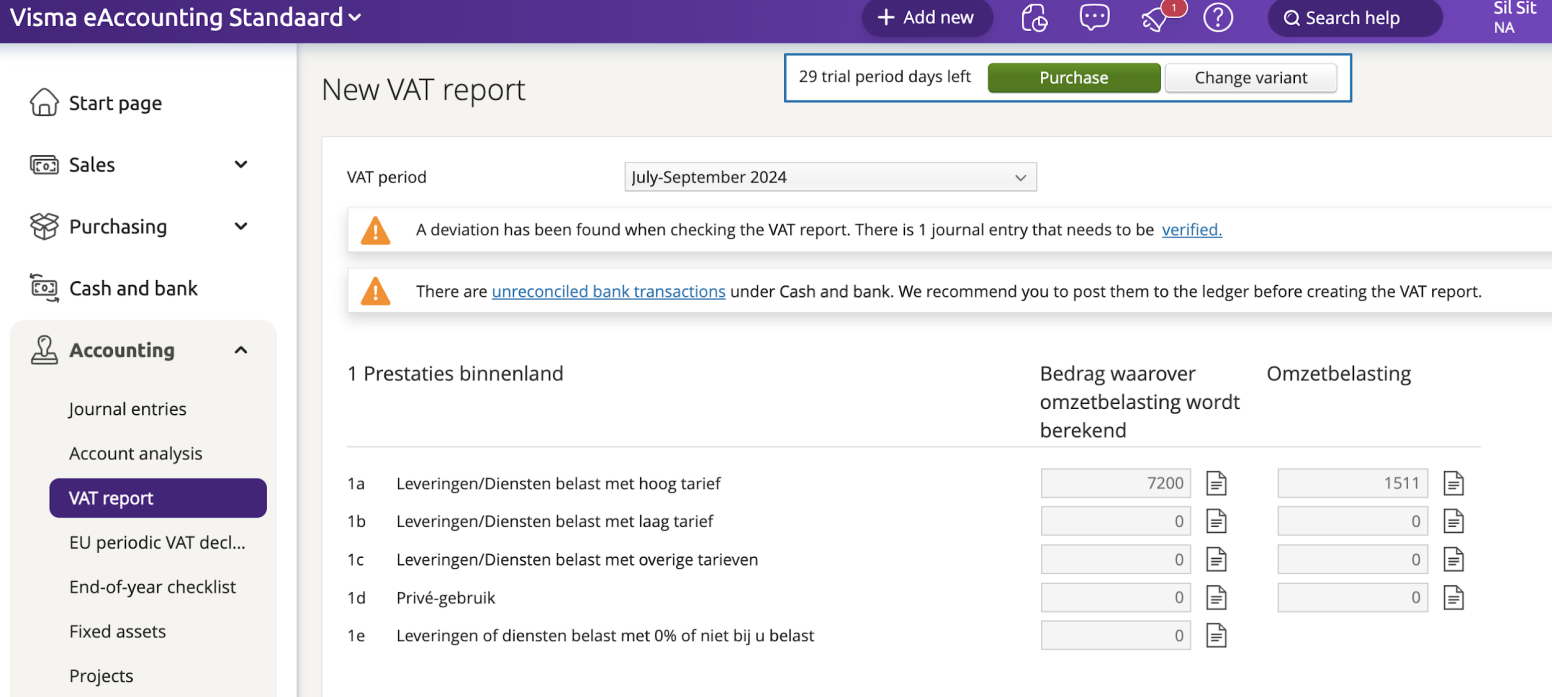This screenshot has height=697, width=1552.
Task: Click the green Purchase button
Action: [x=1074, y=77]
